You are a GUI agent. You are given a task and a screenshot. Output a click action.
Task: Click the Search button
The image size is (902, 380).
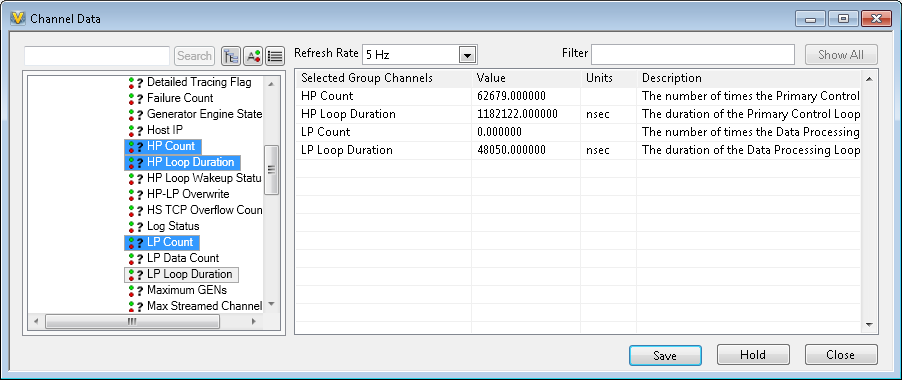click(194, 56)
